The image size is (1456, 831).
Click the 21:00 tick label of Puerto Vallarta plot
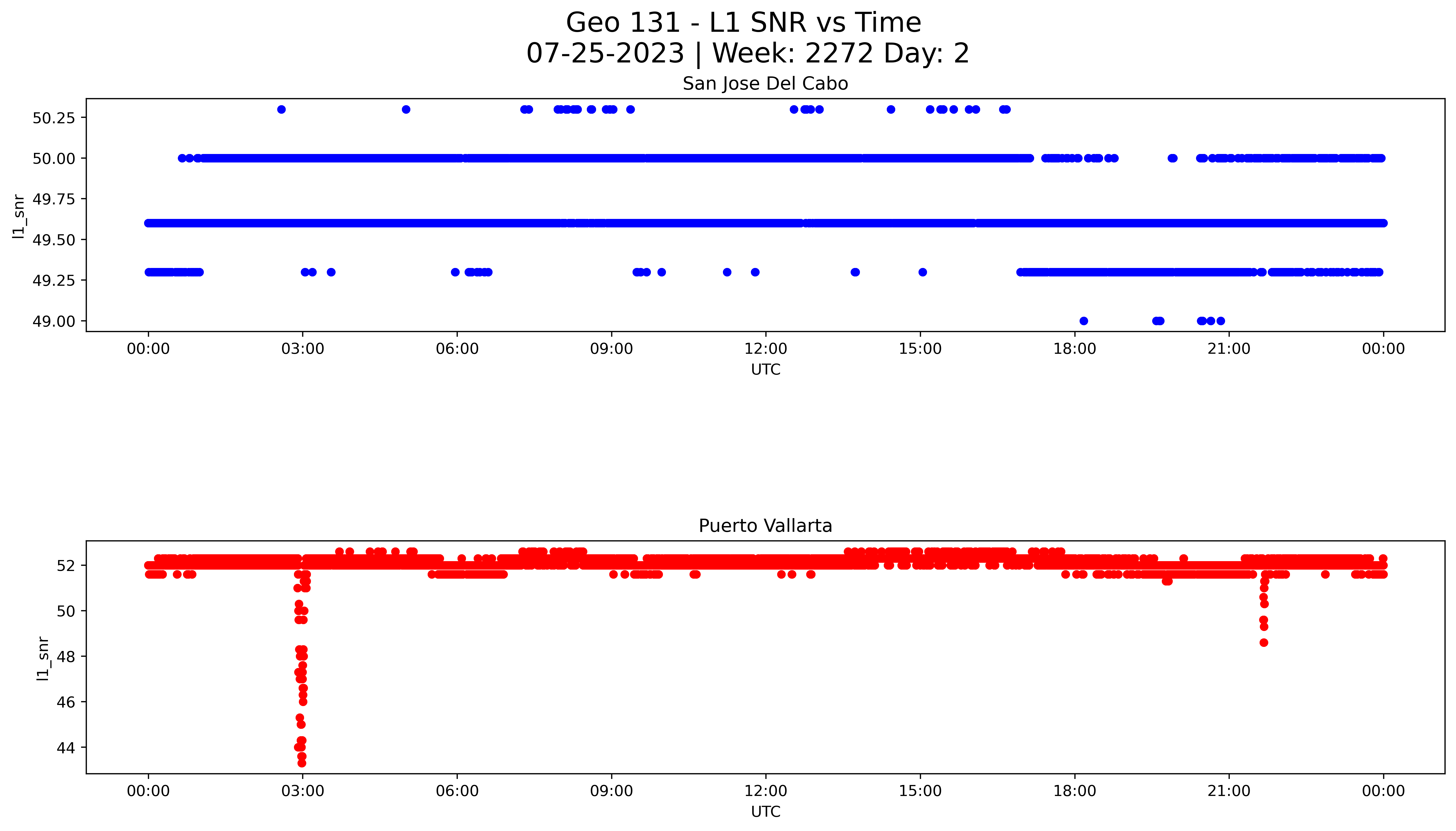(x=1229, y=791)
